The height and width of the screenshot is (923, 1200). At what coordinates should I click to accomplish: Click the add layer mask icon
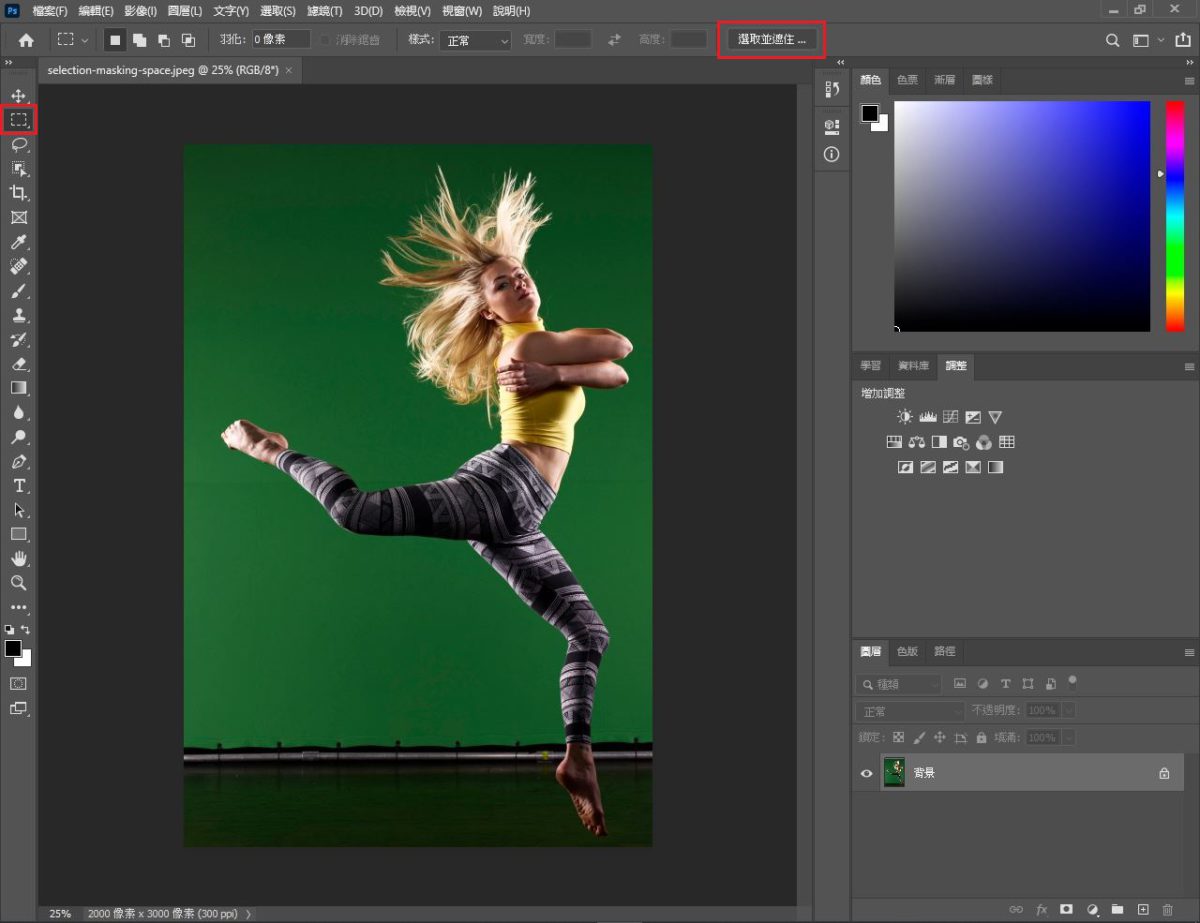coord(1065,909)
